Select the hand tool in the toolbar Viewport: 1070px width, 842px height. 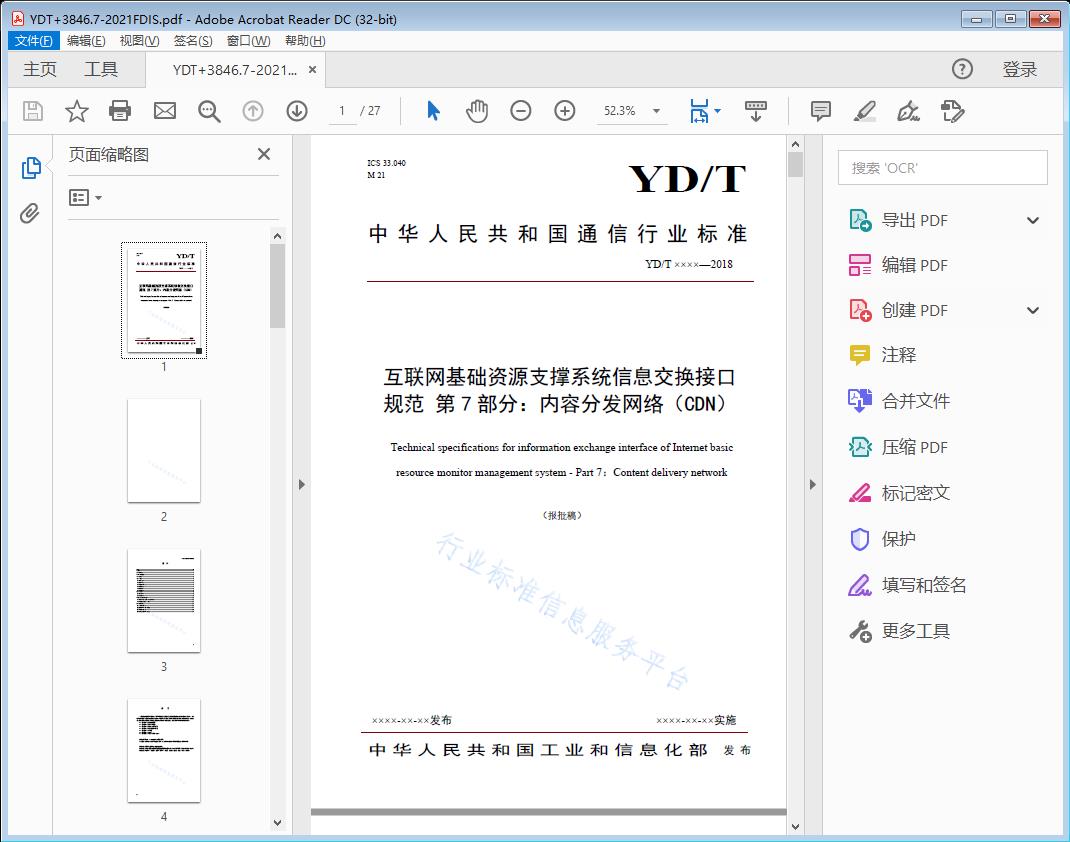(477, 111)
